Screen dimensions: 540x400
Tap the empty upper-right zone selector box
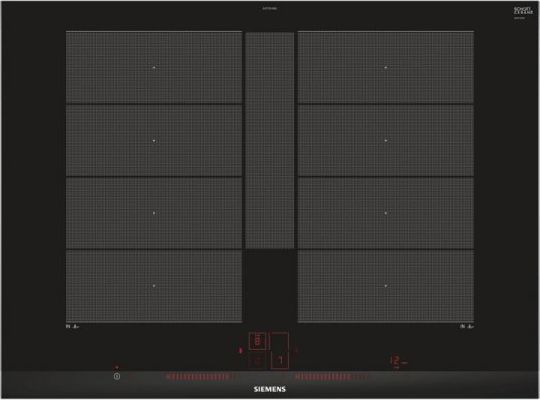280,341
